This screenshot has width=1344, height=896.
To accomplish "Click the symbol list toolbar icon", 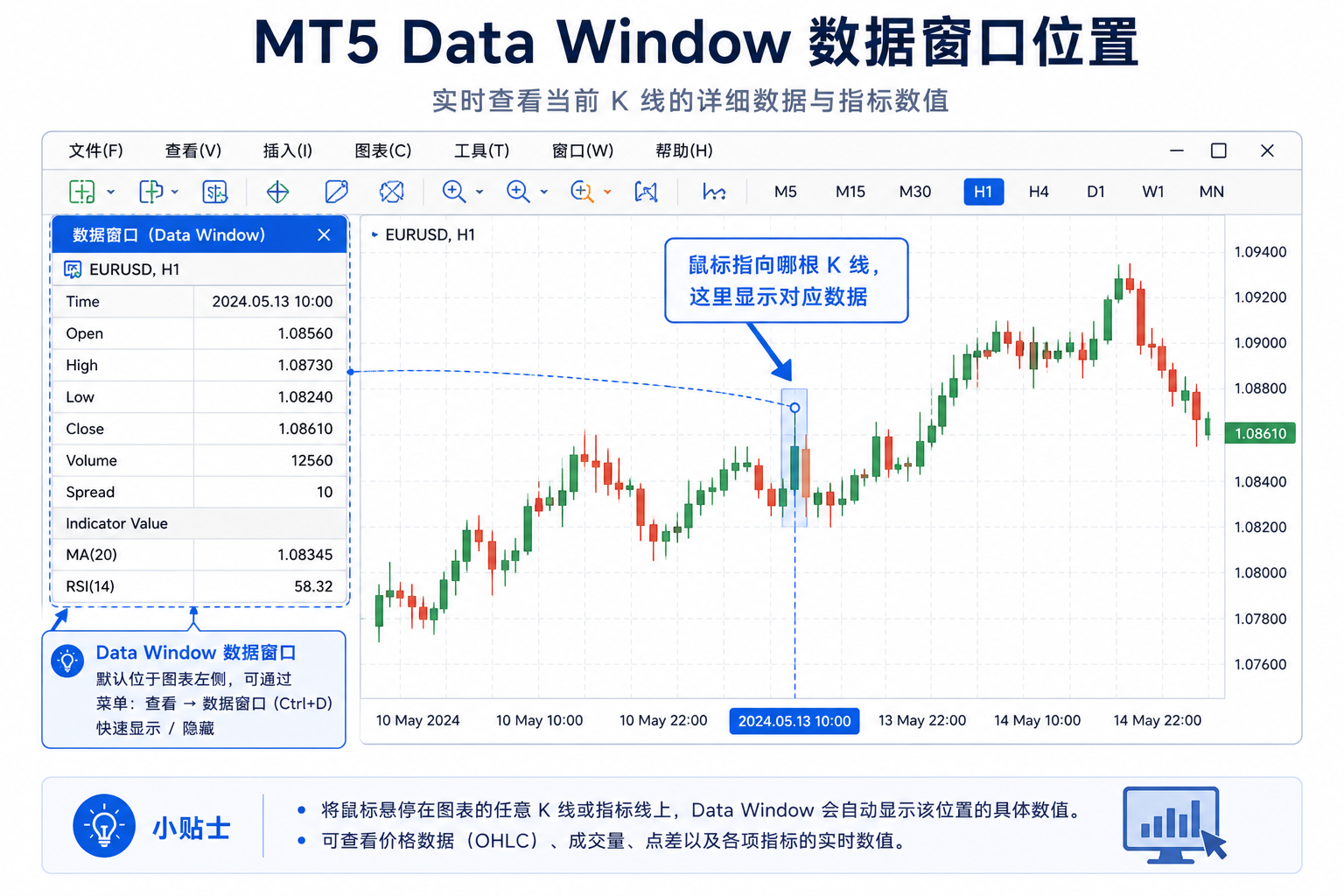I will 214,192.
